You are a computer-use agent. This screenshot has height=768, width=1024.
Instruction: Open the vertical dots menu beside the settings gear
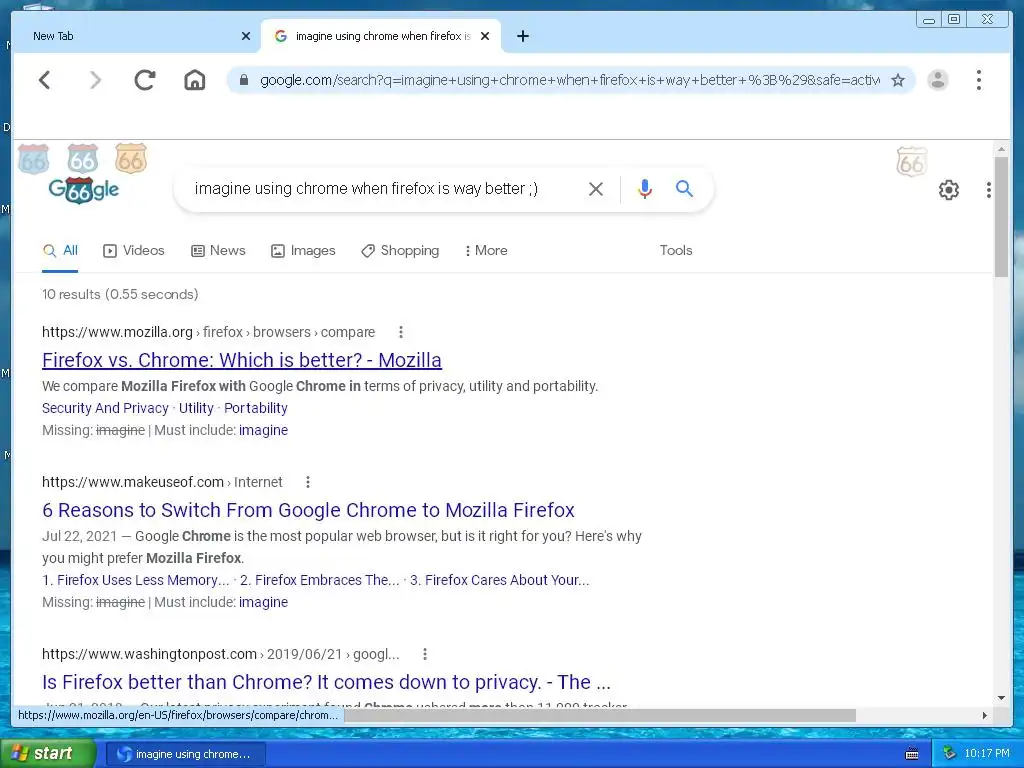pos(989,190)
